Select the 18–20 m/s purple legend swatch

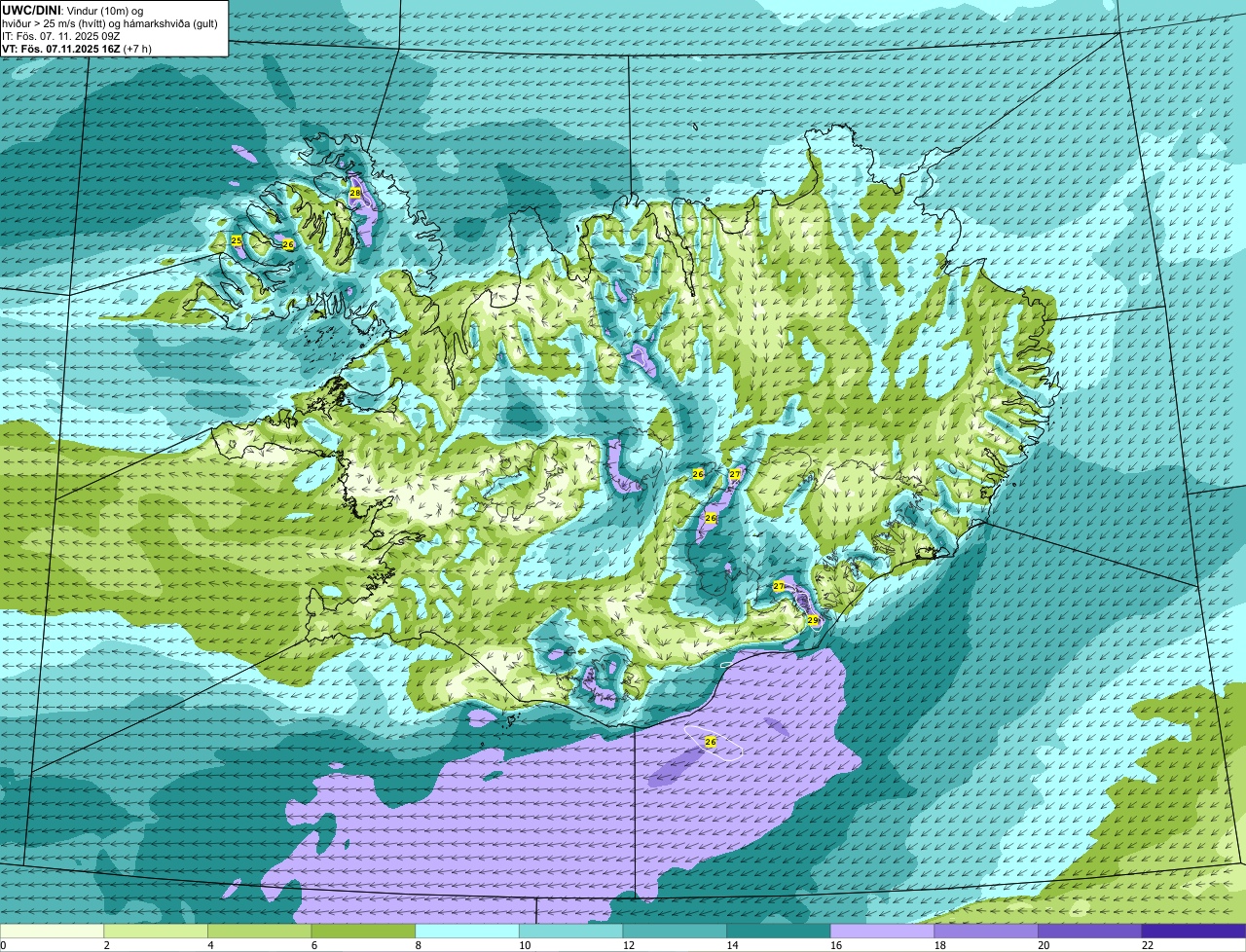coord(986,931)
